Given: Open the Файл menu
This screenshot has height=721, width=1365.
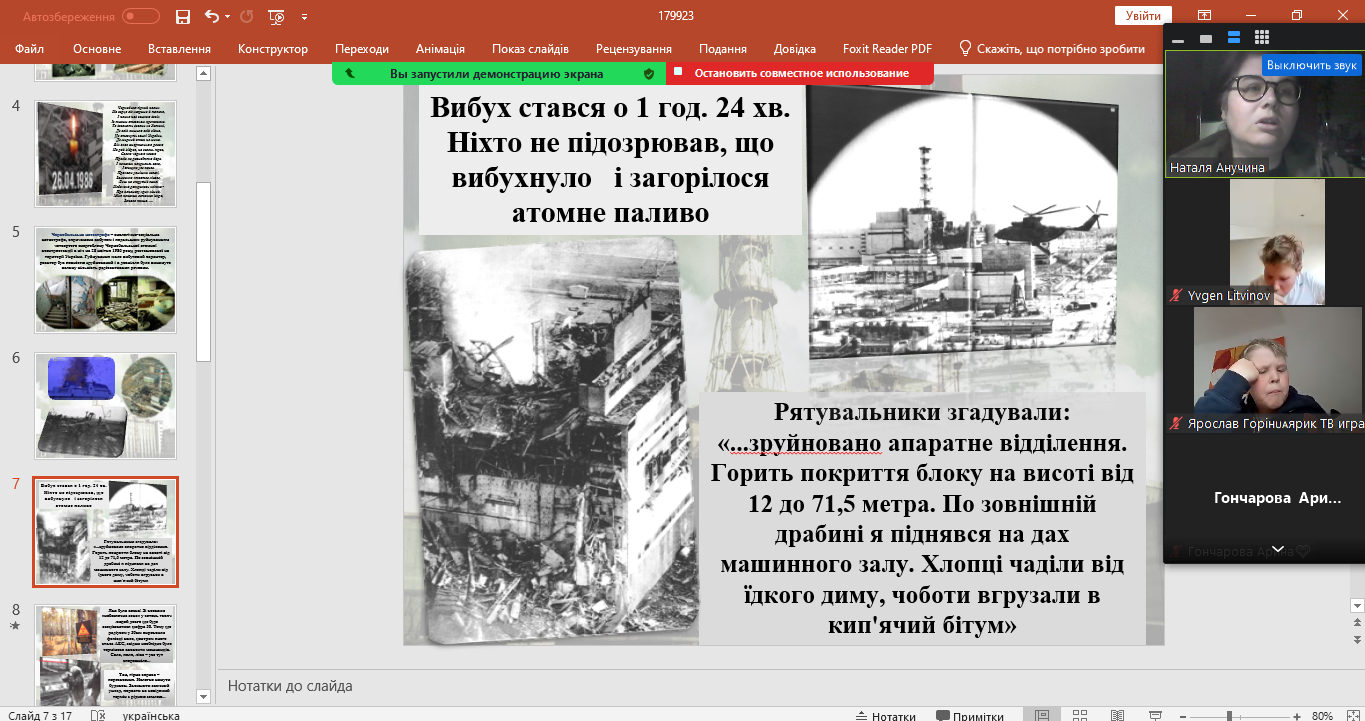Looking at the screenshot, I should pos(30,49).
